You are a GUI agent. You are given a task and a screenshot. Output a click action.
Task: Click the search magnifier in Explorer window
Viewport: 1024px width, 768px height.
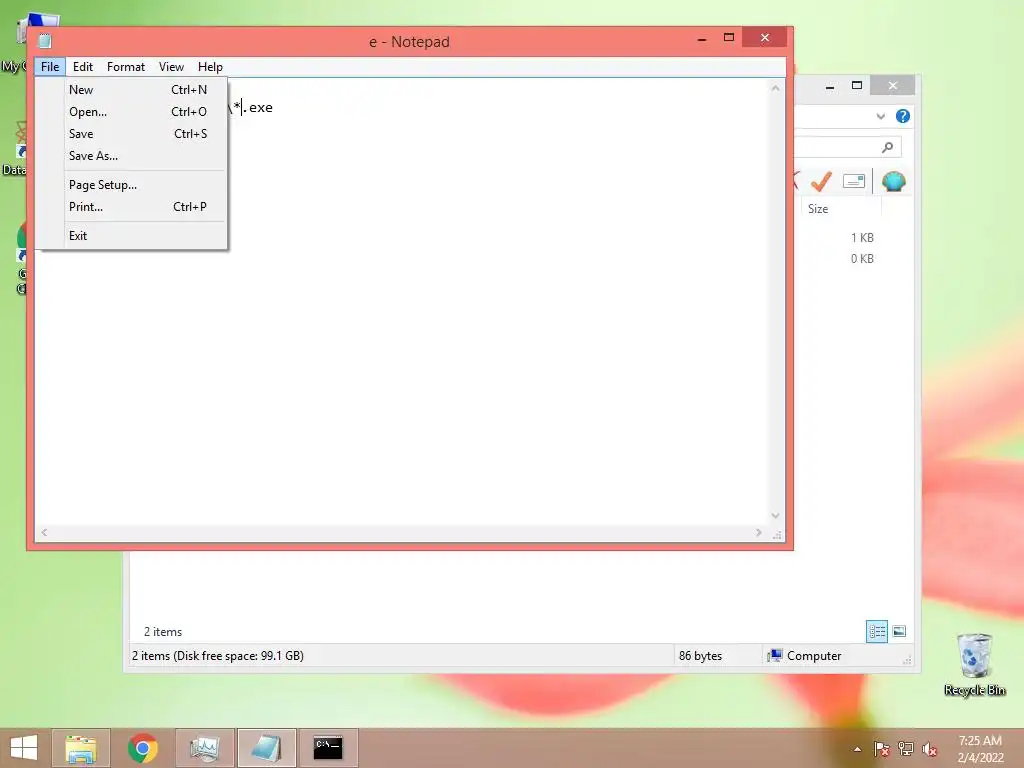(x=887, y=148)
